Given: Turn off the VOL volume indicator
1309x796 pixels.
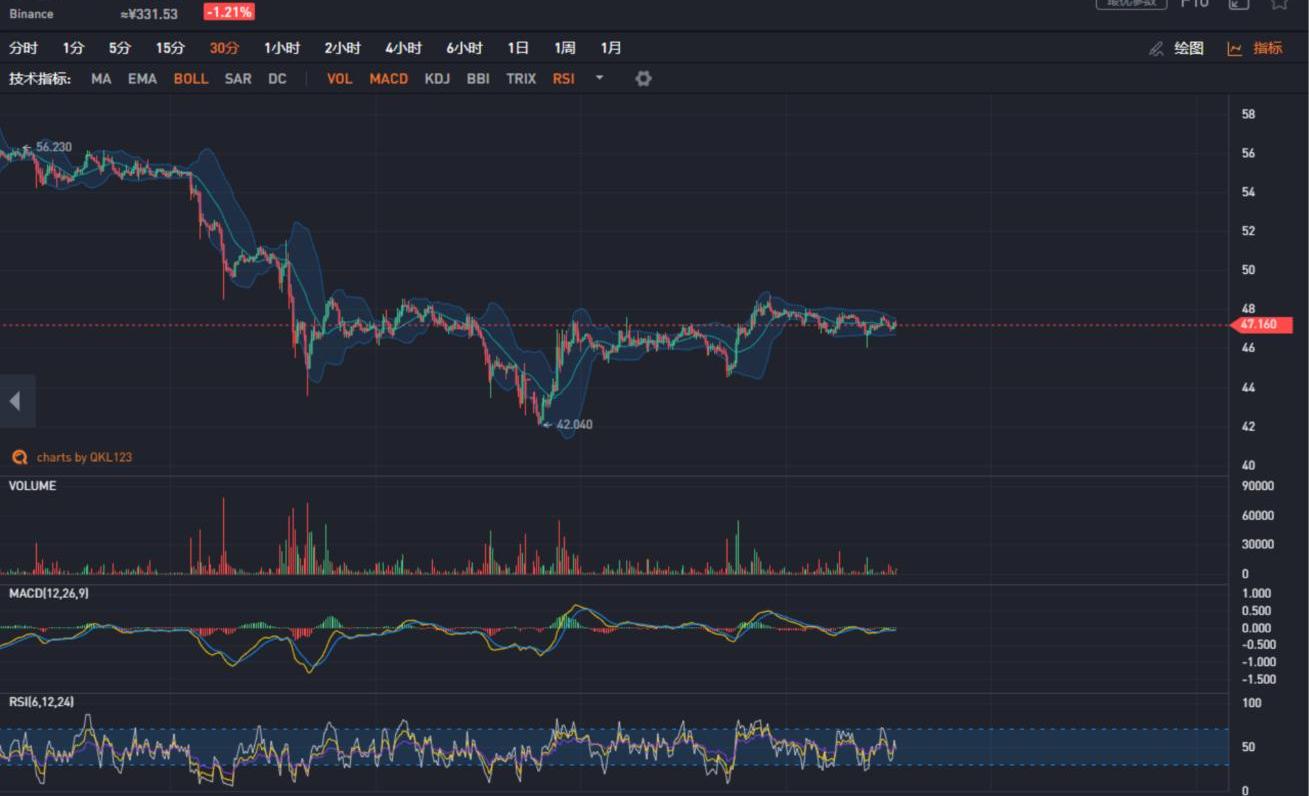Looking at the screenshot, I should [339, 78].
